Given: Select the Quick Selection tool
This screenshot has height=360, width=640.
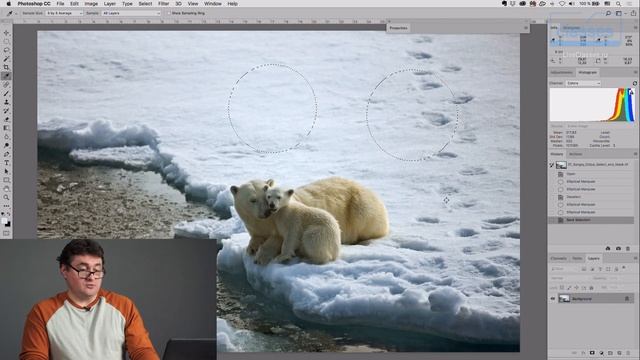Looking at the screenshot, I should click(6, 59).
